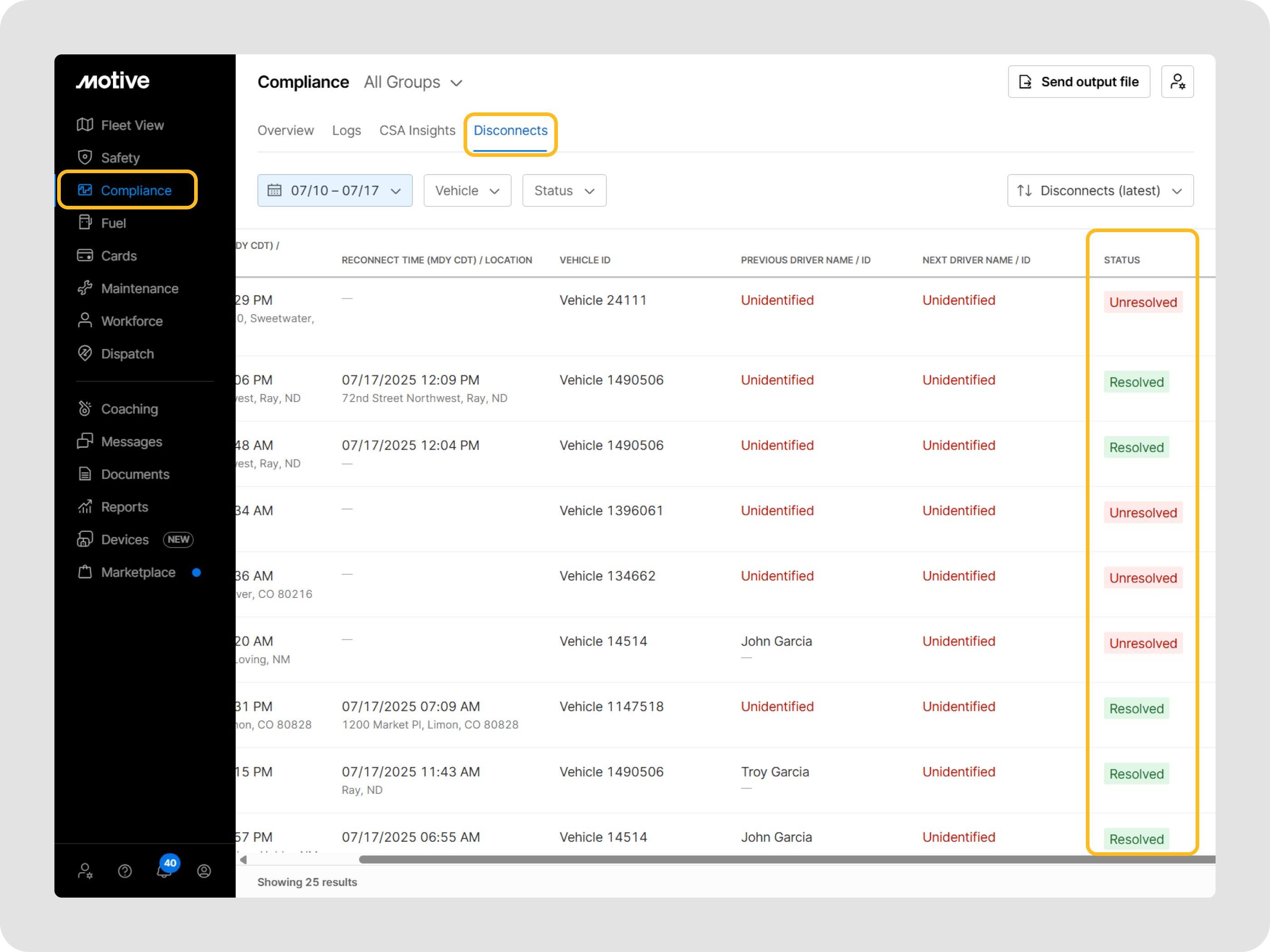1270x952 pixels.
Task: Switch to the Overview tab
Action: [x=285, y=130]
